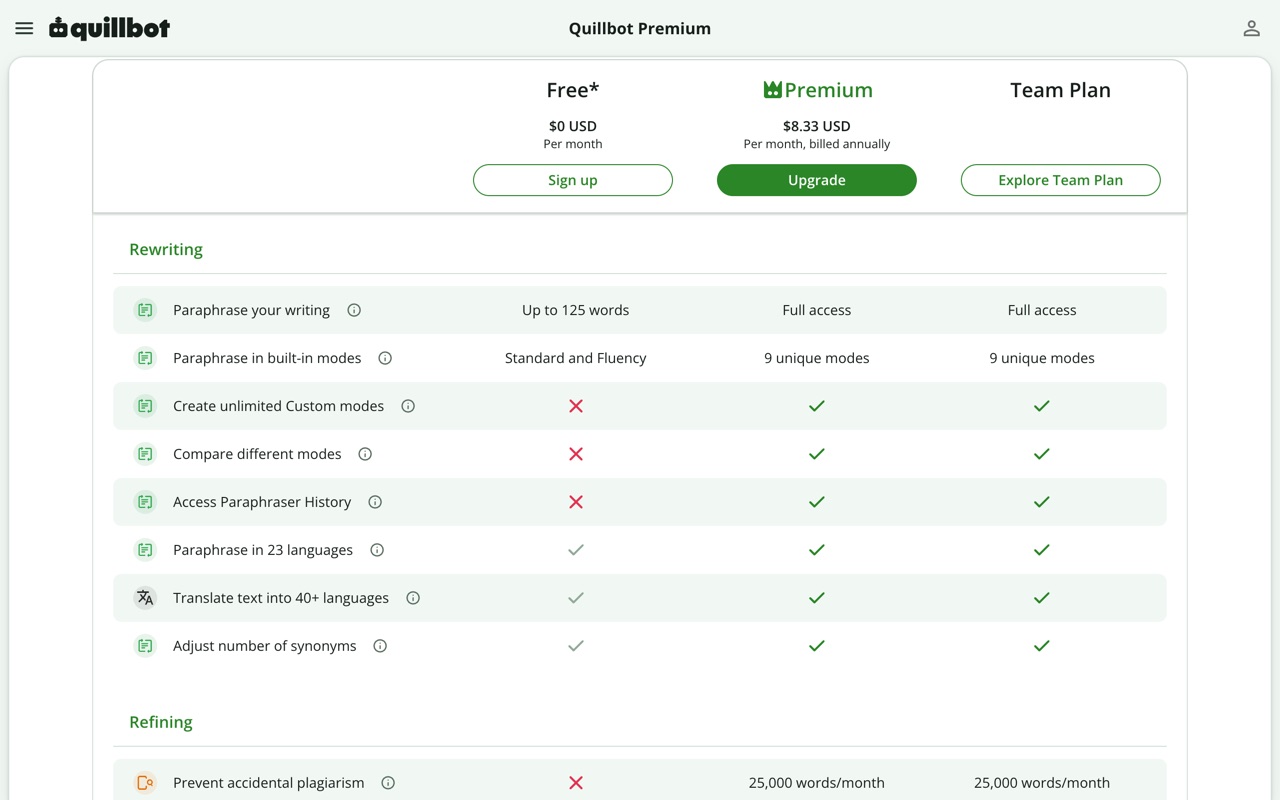Screen dimensions: 1280x800
Task: Click the plagiarism checker icon in the Refining section
Action: pyautogui.click(x=145, y=783)
